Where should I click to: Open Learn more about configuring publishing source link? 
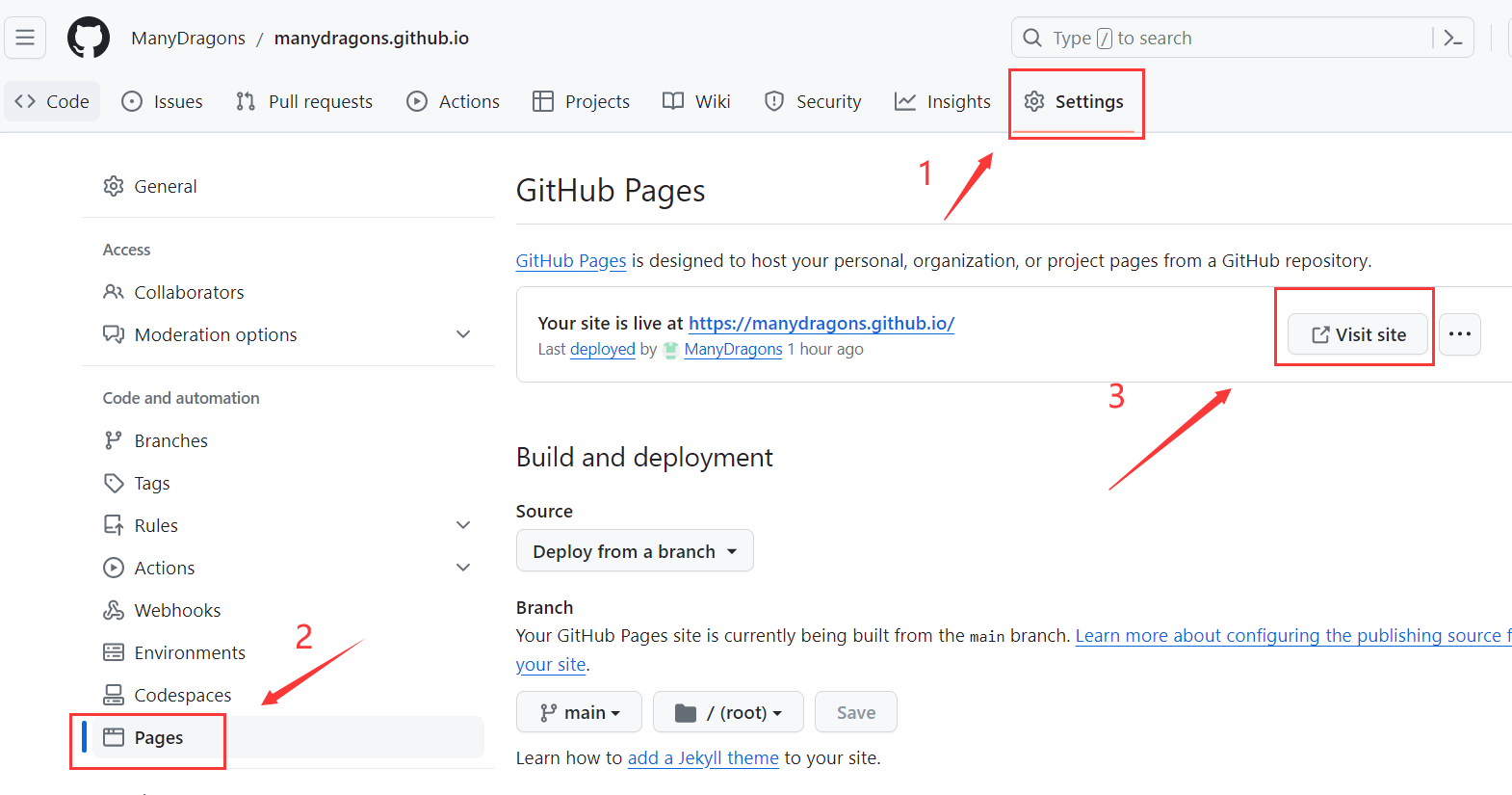pos(1293,636)
